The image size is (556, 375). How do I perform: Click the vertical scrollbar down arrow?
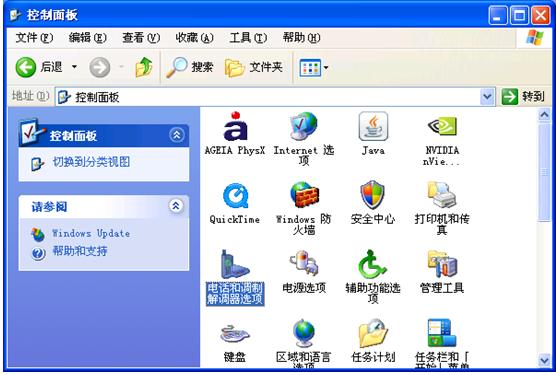point(544,360)
